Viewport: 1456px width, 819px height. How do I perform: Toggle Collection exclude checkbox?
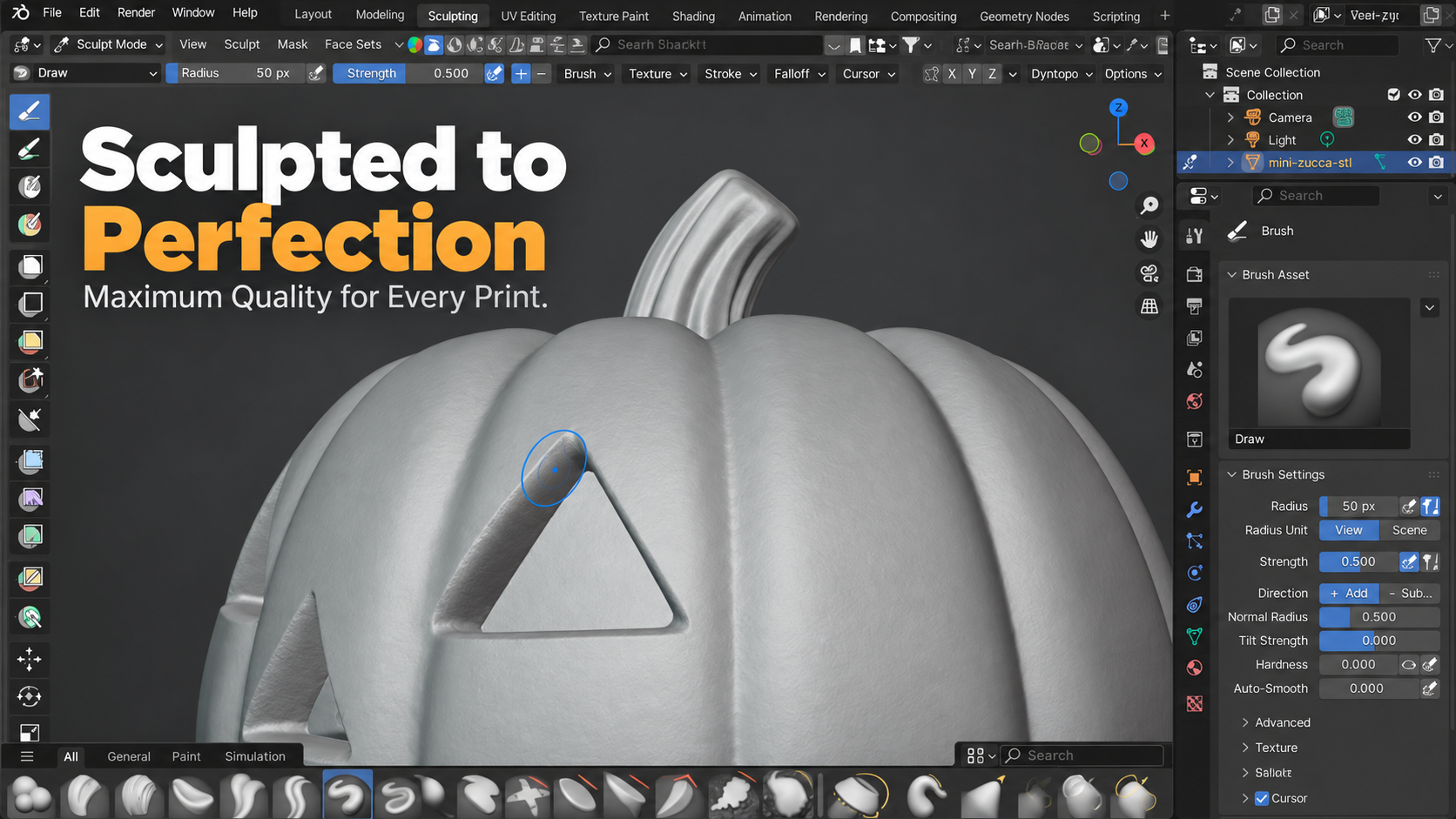point(1393,95)
